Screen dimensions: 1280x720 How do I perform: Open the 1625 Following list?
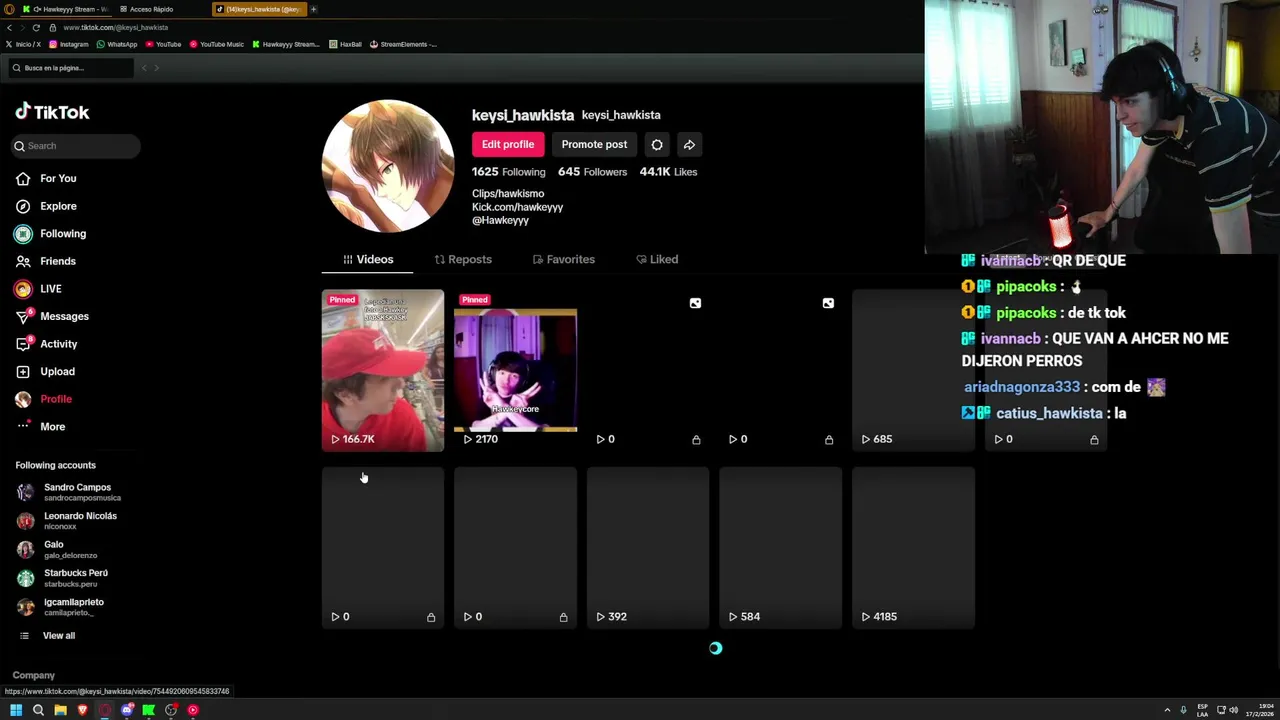[508, 172]
